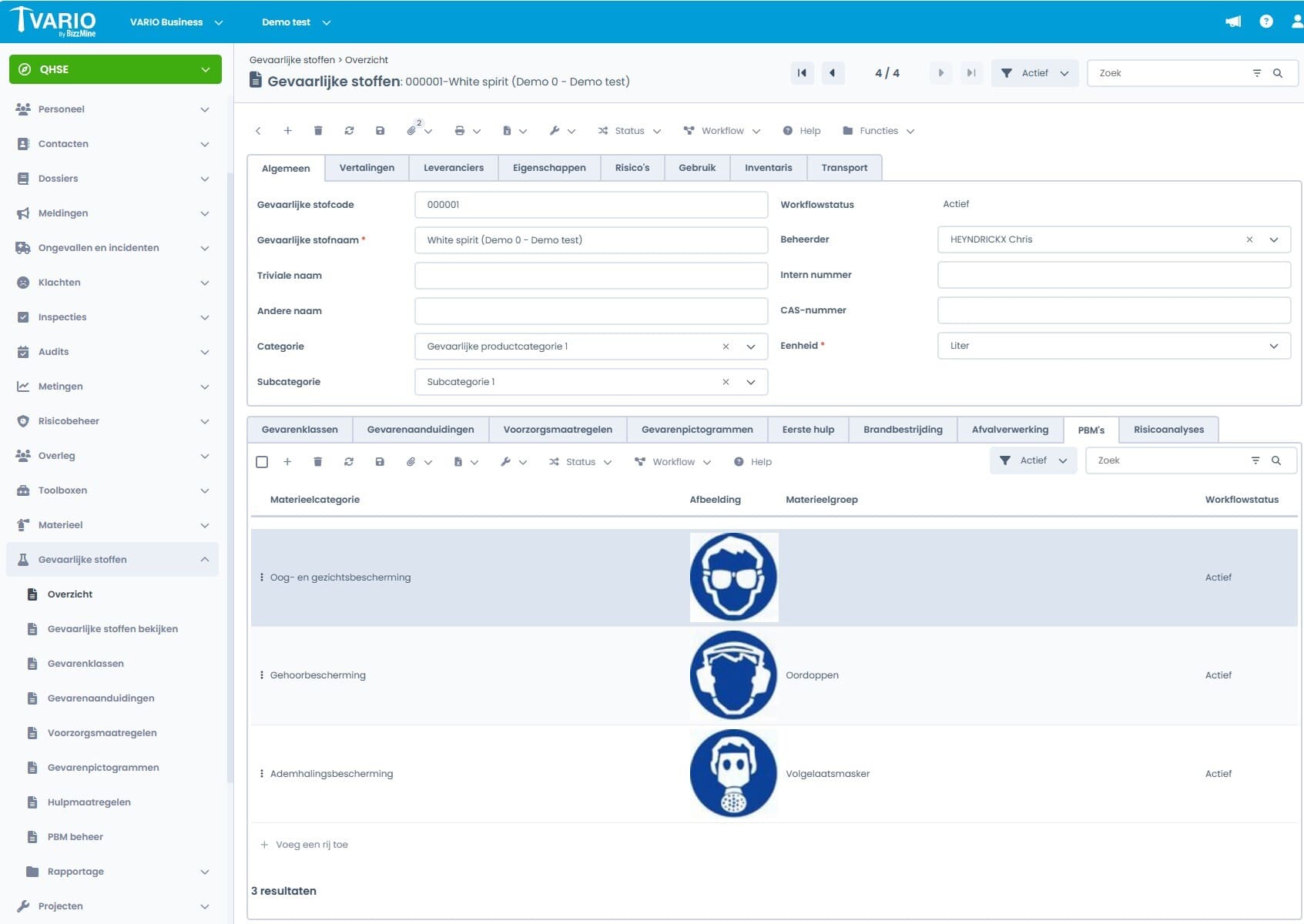Viewport: 1304px width, 924px height.
Task: Open the Gevarenpictogrammen tab
Action: pyautogui.click(x=697, y=430)
